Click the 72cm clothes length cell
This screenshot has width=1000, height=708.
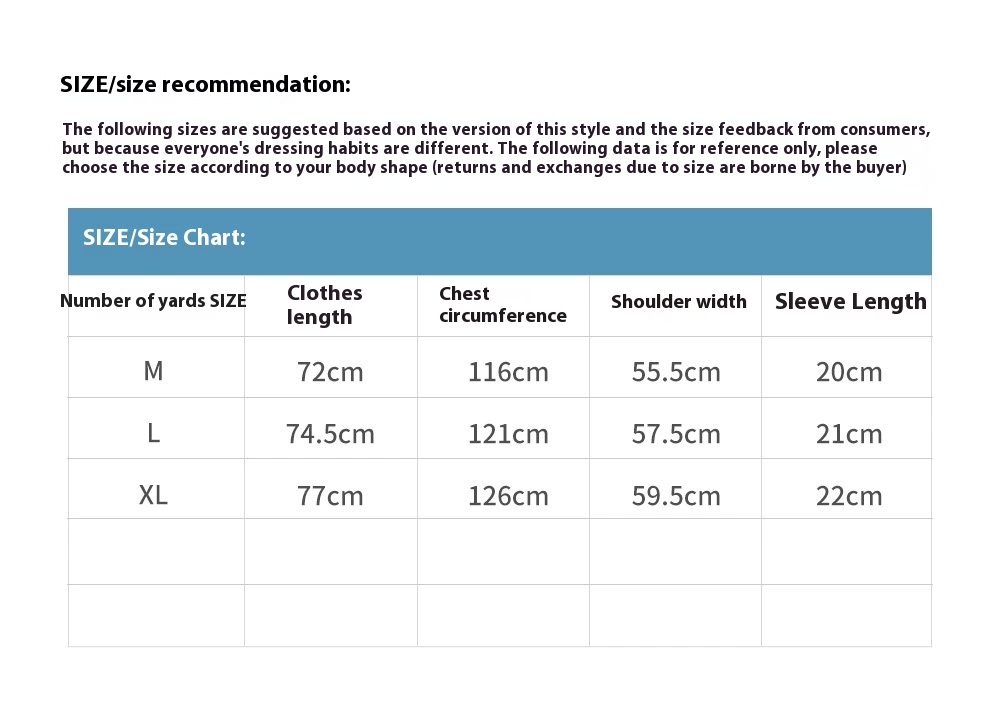point(330,372)
